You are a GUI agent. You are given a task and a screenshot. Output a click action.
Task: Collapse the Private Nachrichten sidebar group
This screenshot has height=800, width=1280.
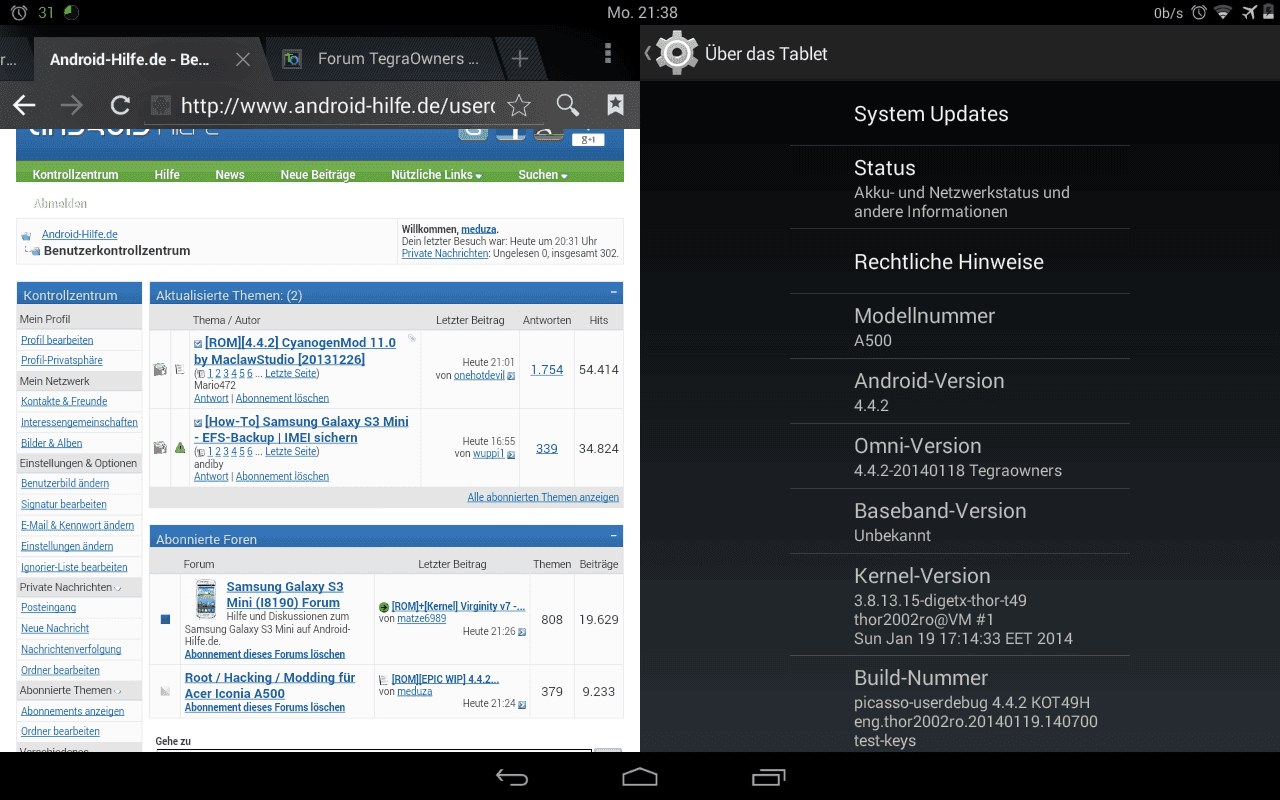tap(119, 588)
